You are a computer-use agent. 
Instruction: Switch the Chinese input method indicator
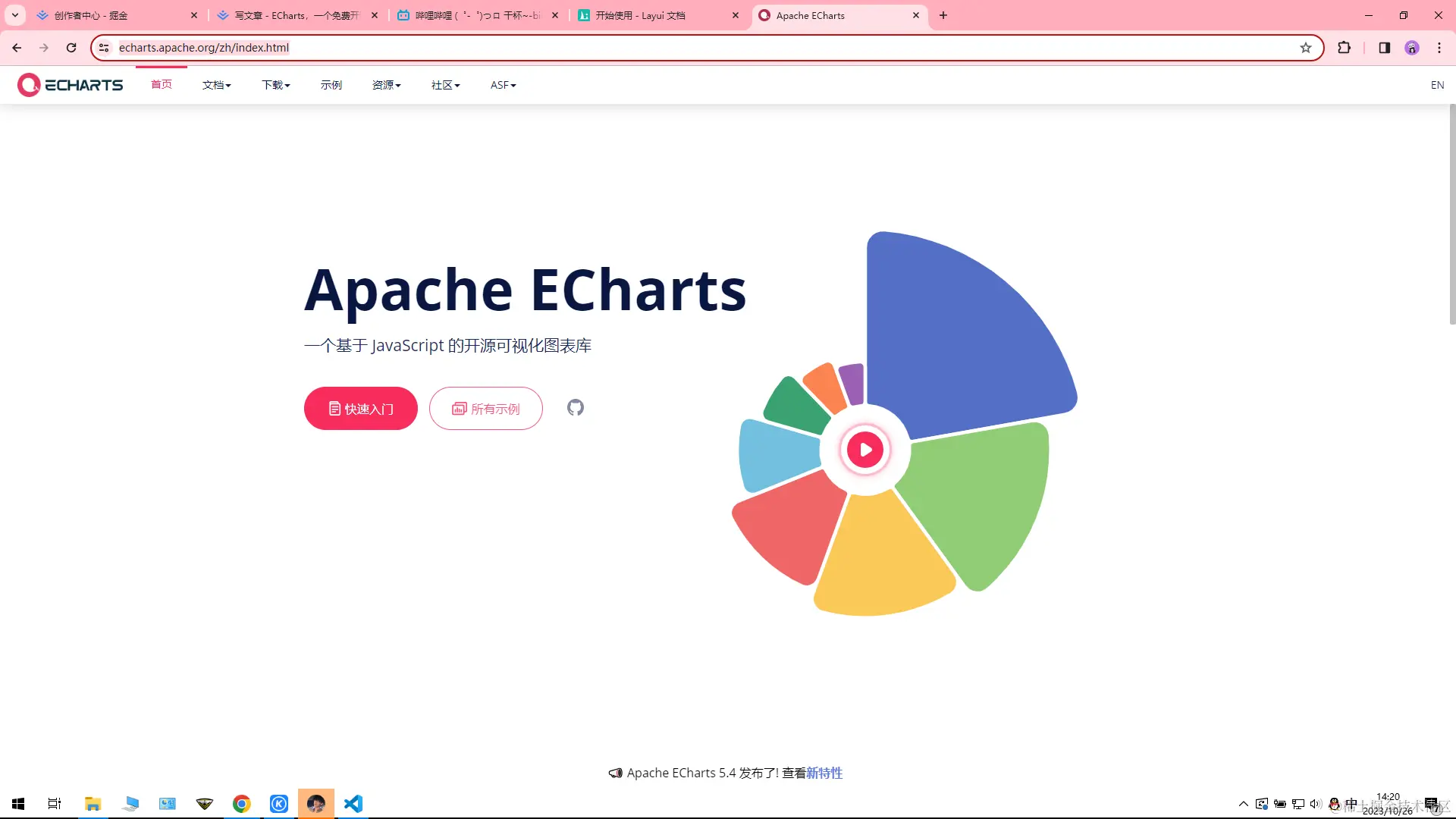point(1351,804)
